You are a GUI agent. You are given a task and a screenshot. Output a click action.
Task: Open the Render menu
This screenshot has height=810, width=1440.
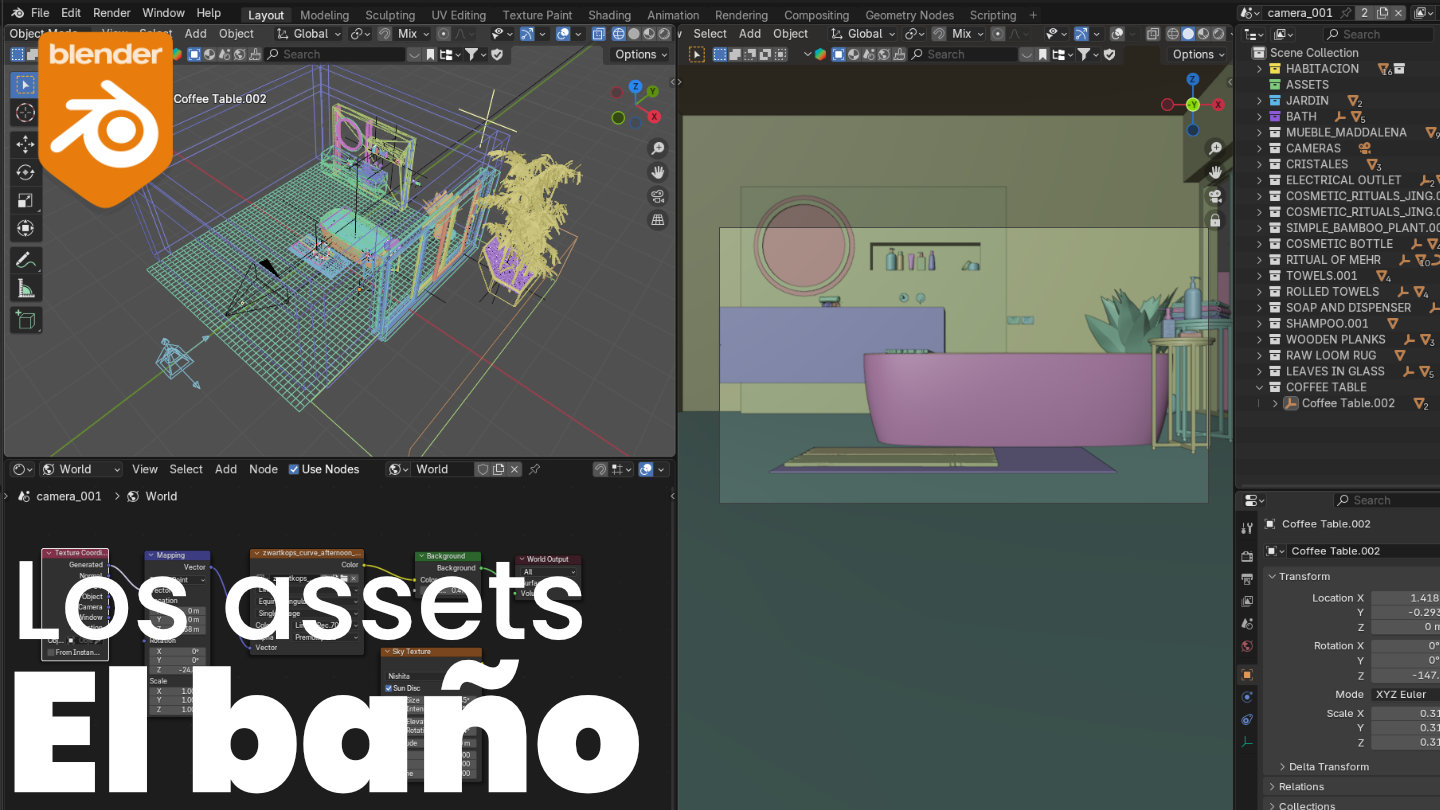(x=112, y=13)
